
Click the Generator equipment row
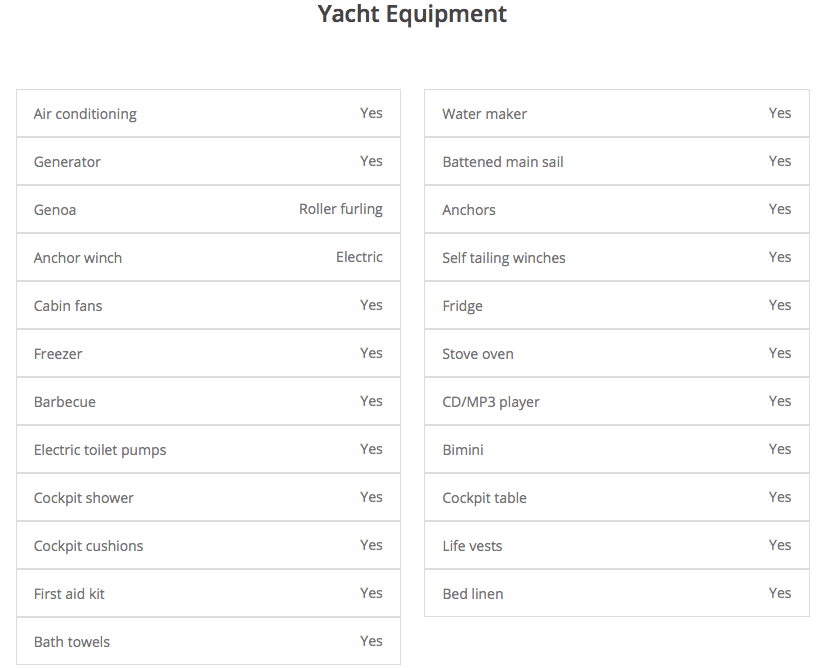pos(67,162)
